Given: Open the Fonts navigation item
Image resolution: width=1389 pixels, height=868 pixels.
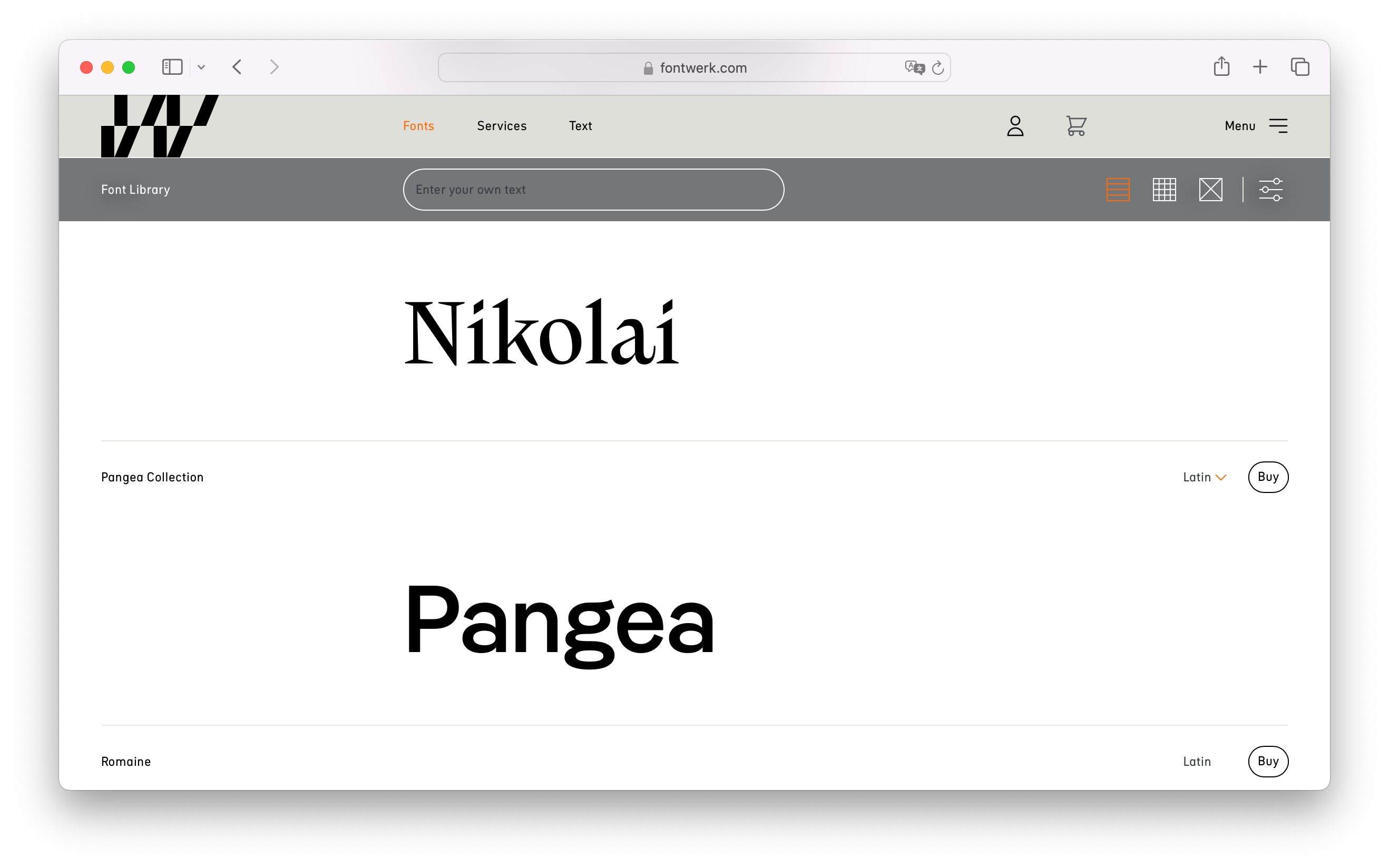Looking at the screenshot, I should point(418,126).
